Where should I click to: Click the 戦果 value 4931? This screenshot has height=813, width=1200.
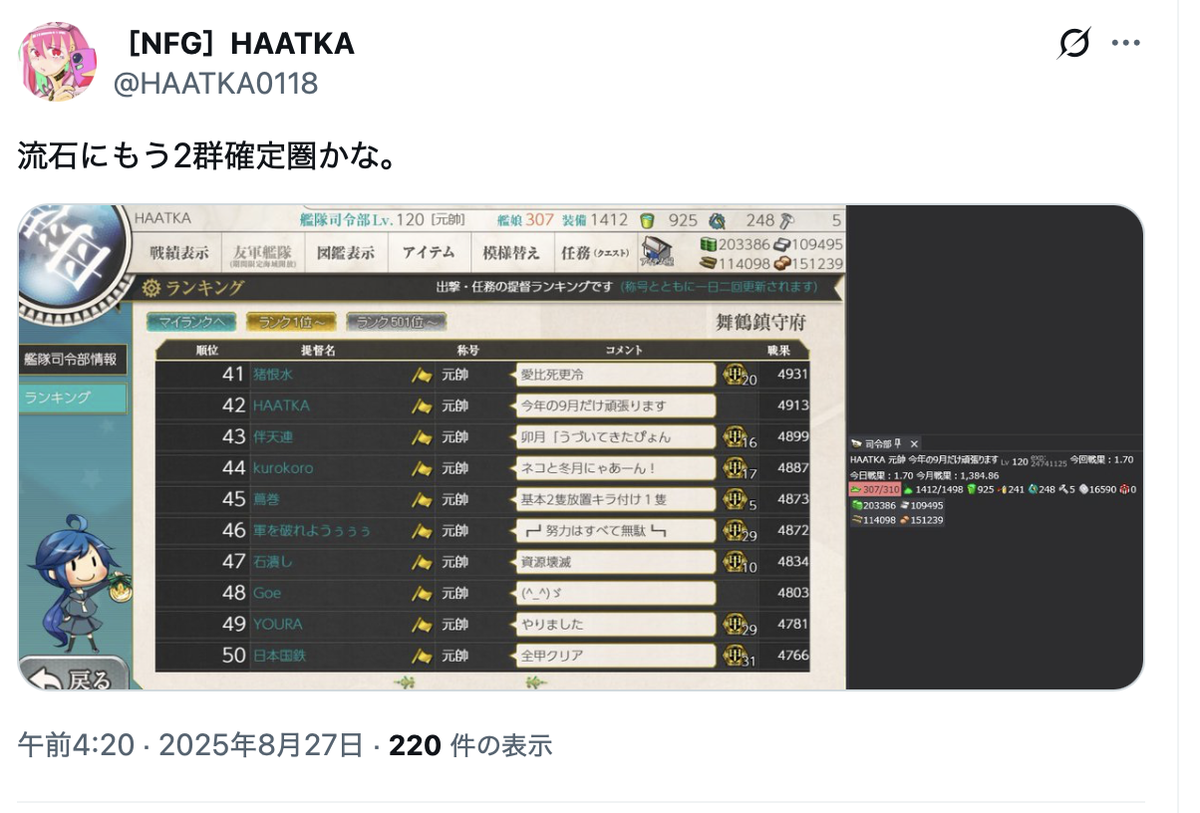[793, 375]
